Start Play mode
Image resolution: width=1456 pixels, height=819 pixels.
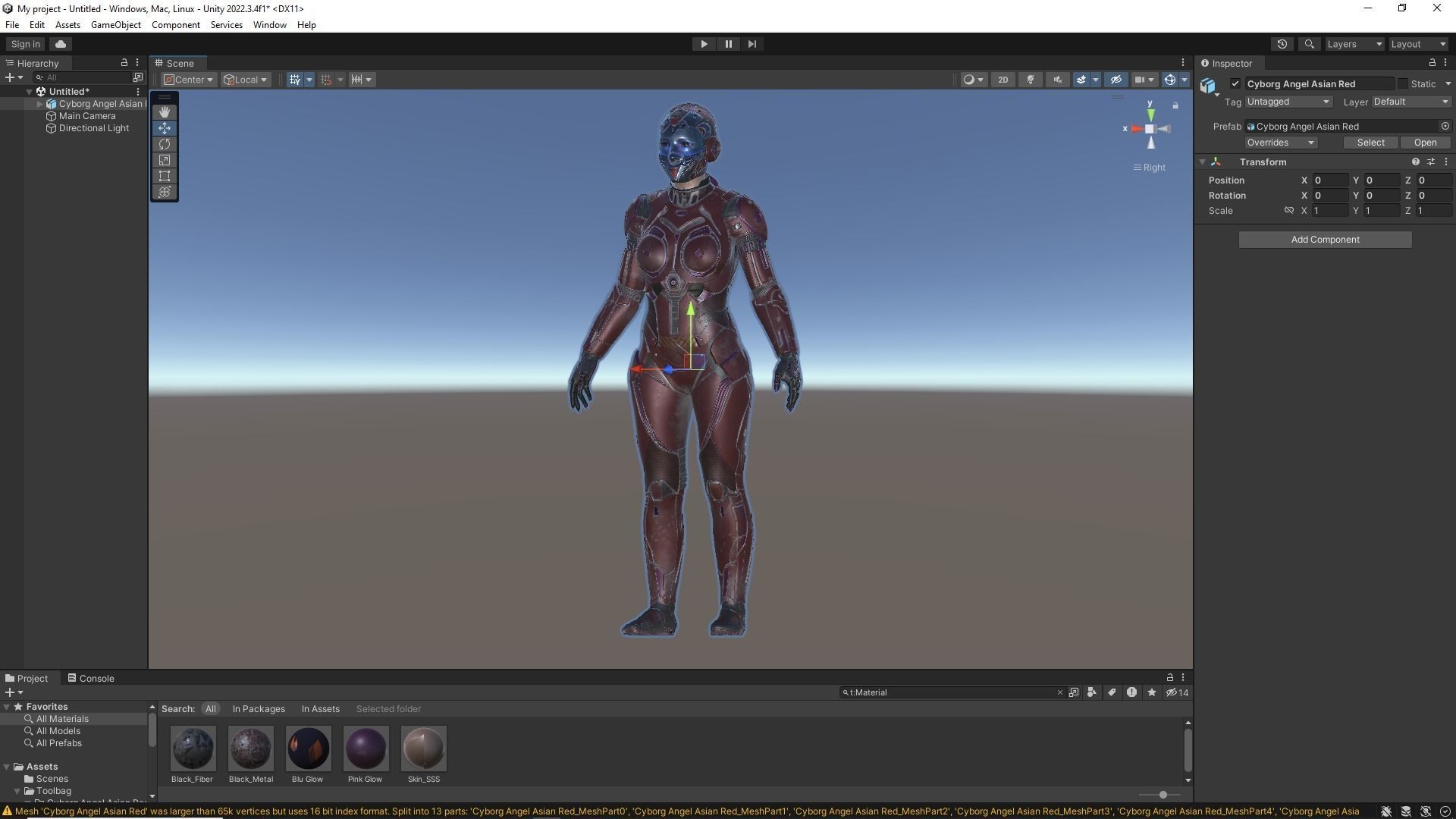[704, 44]
